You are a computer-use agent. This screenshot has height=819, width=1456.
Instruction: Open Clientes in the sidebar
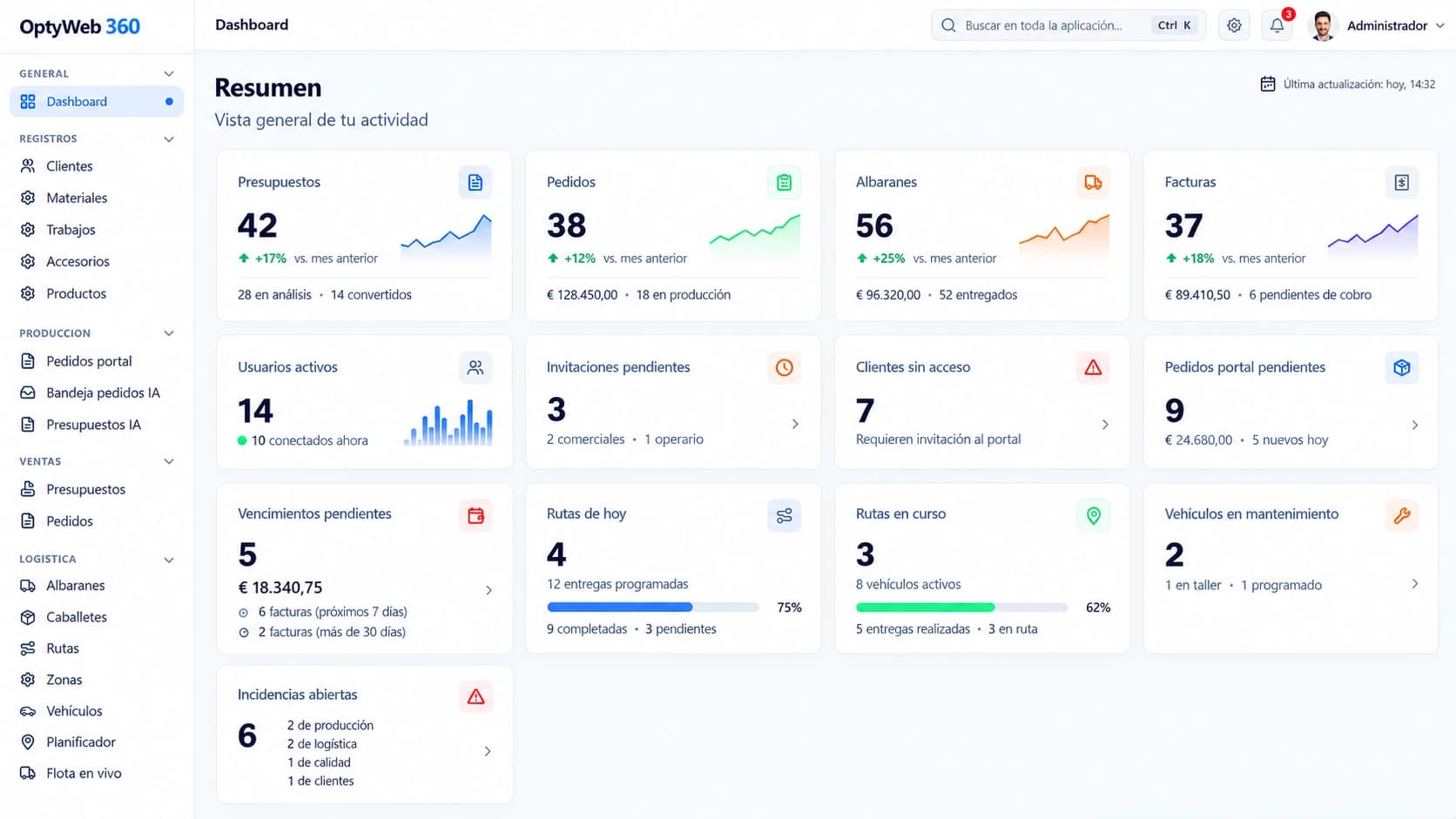click(96, 166)
